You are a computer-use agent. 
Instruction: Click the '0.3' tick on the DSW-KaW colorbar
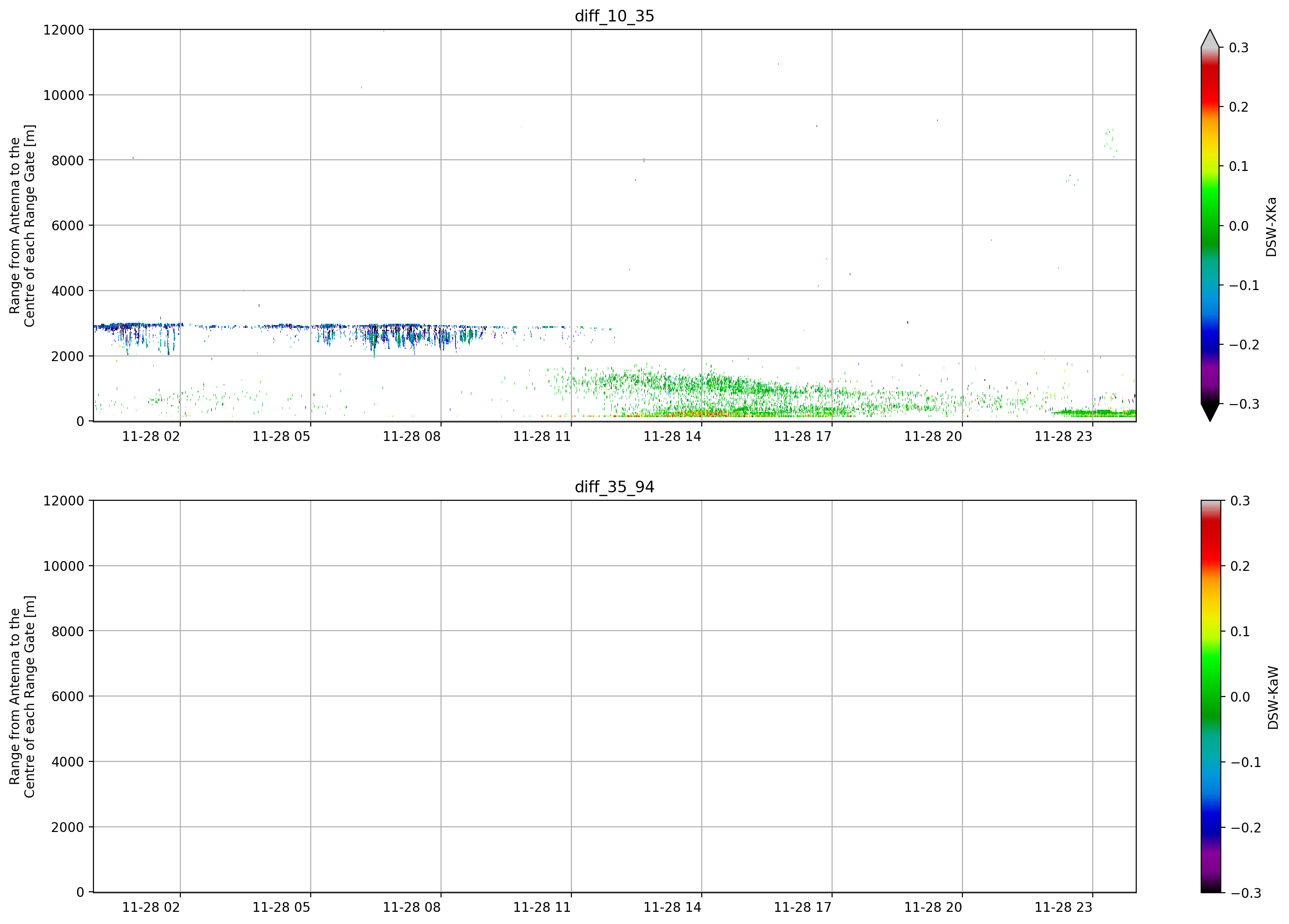pos(1240,501)
